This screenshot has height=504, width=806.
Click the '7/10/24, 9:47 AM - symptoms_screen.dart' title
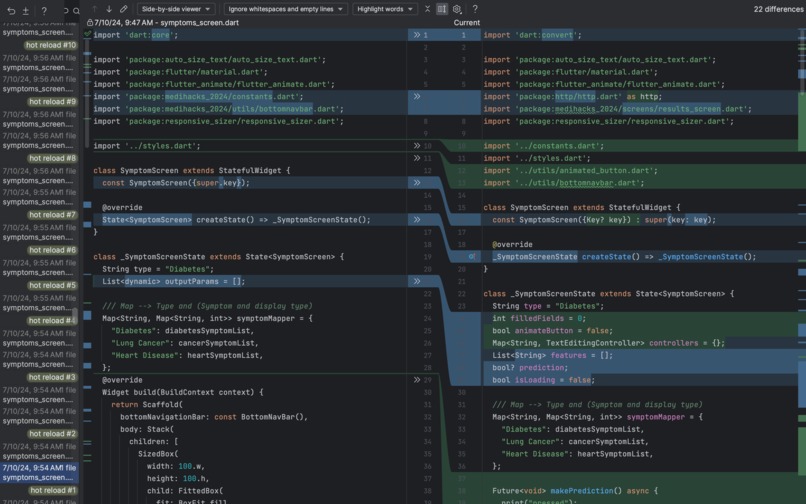166,23
